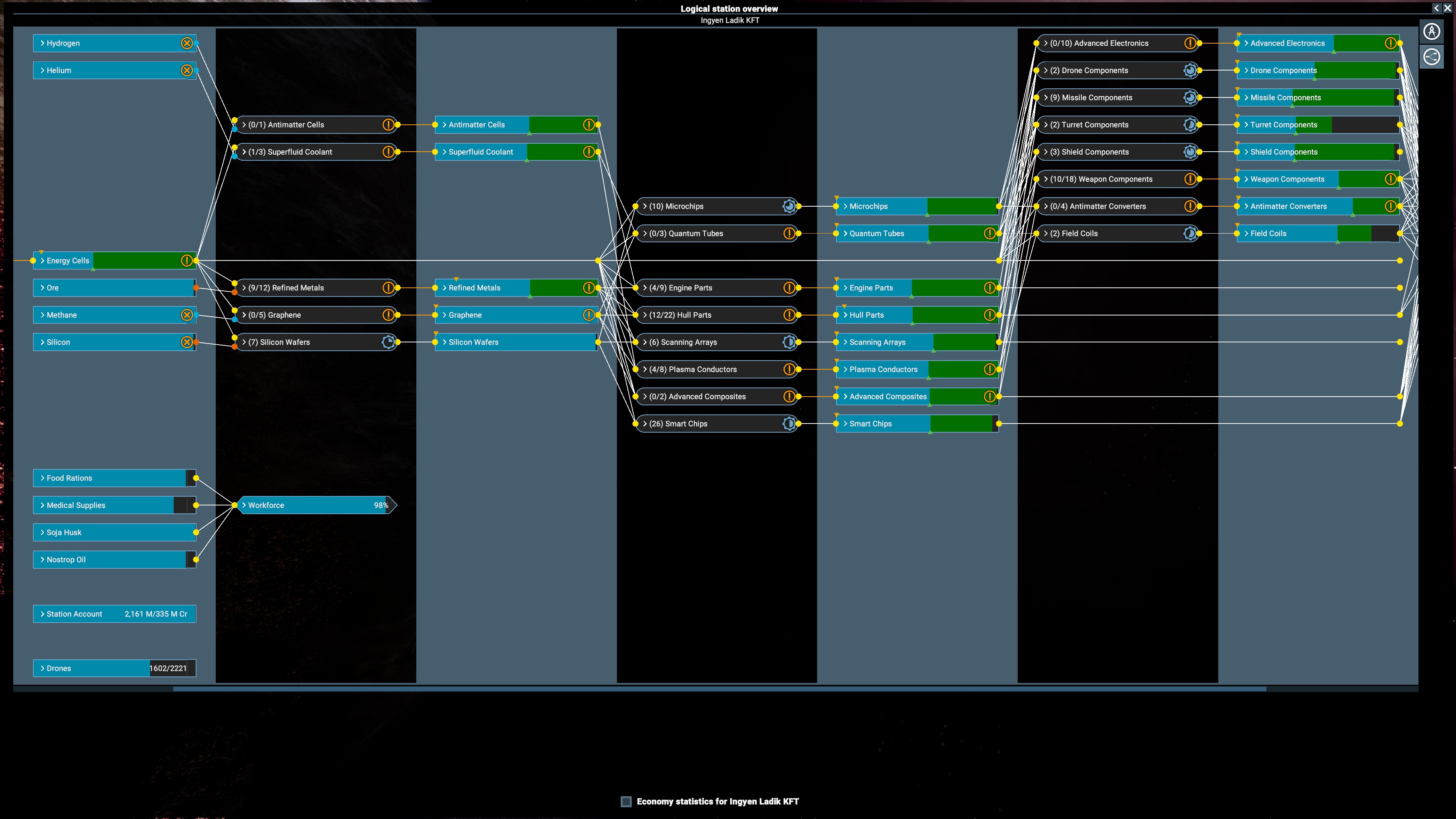
Task: Click warning icon on (9/12) Refined Metals module
Action: point(388,288)
